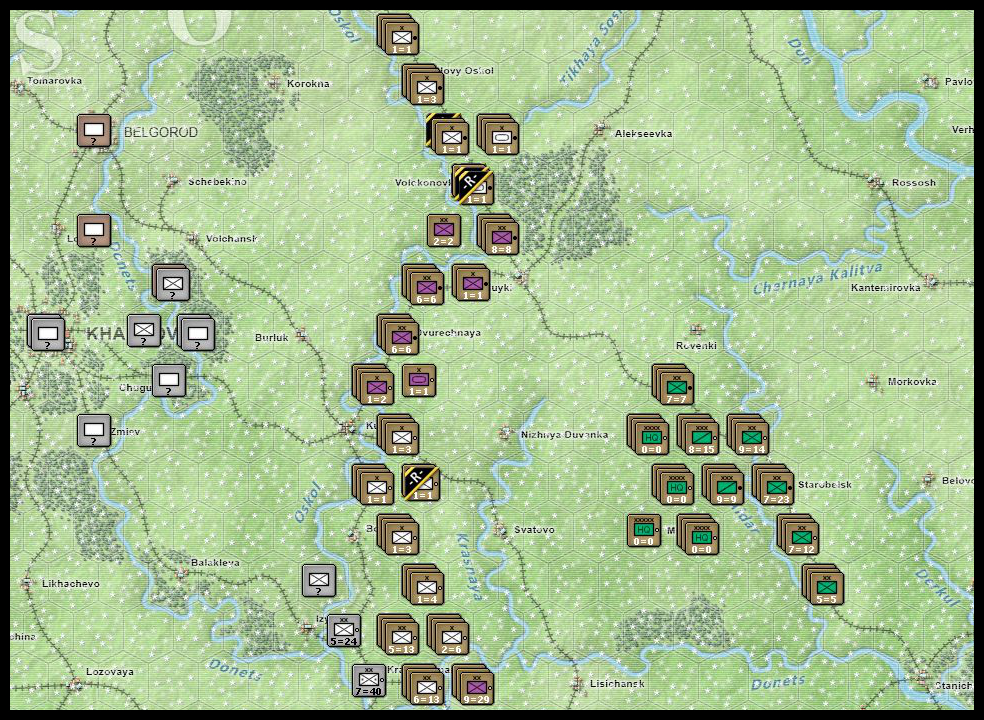
Task: Click the purple 1=1 armored unit counter
Action: pos(419,380)
